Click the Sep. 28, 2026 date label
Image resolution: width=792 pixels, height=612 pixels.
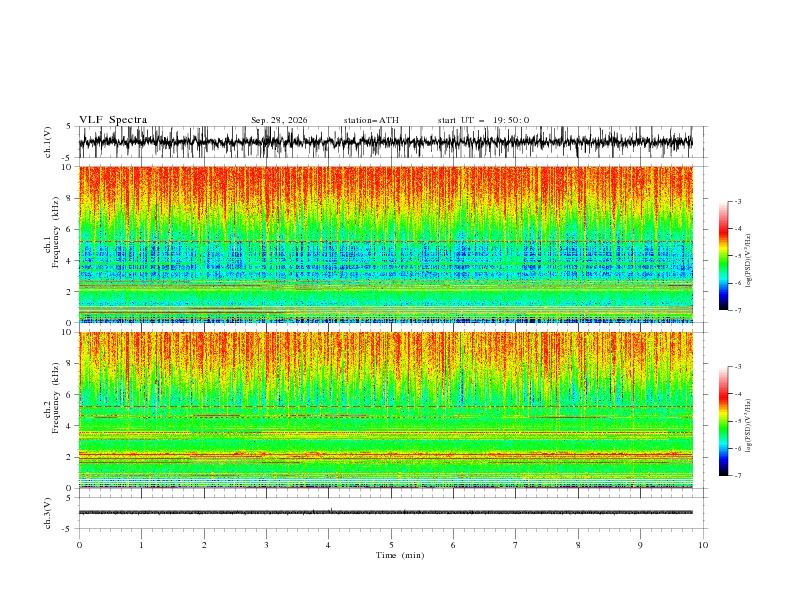point(279,120)
